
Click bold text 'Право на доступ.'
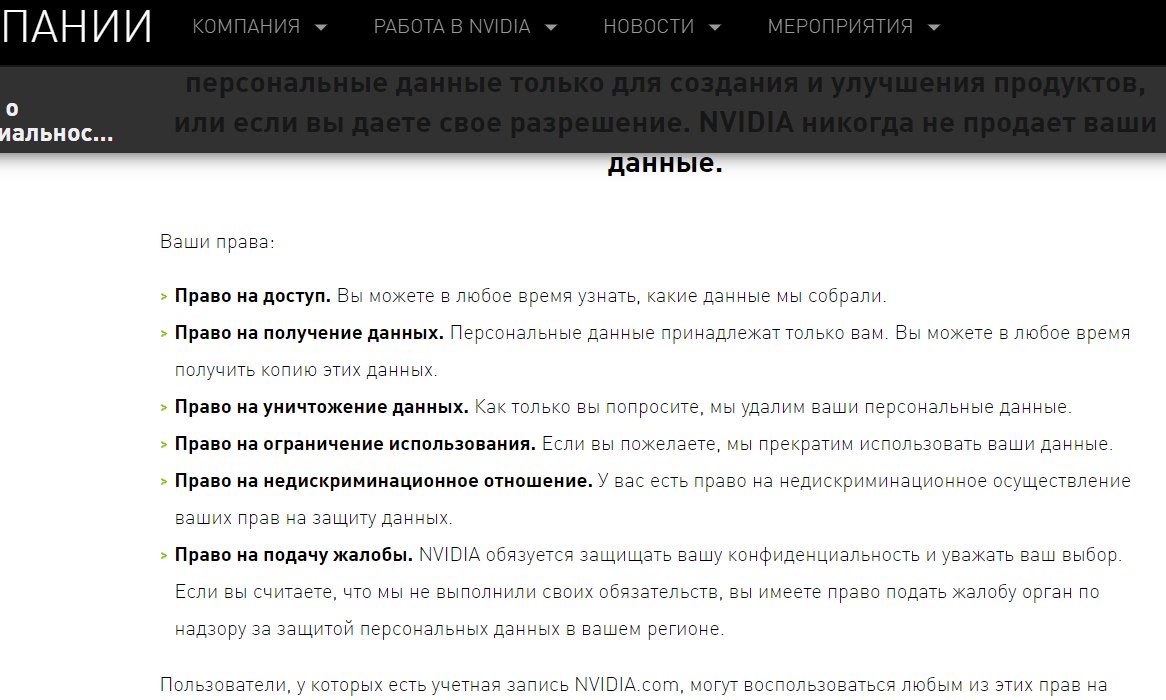click(x=253, y=296)
